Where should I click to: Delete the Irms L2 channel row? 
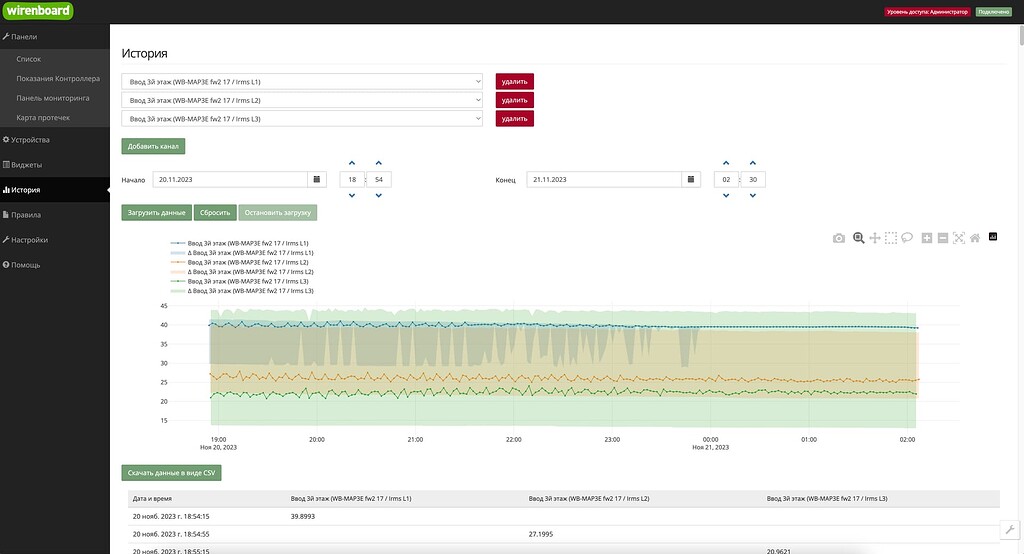pyautogui.click(x=515, y=100)
